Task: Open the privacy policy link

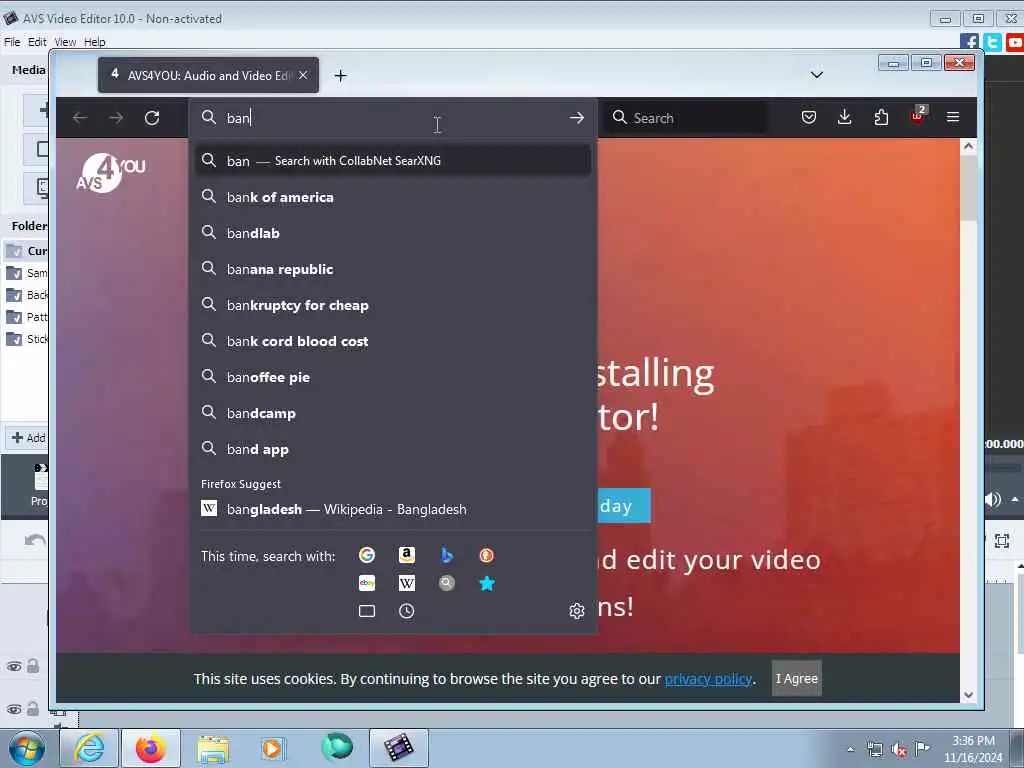Action: click(x=708, y=679)
